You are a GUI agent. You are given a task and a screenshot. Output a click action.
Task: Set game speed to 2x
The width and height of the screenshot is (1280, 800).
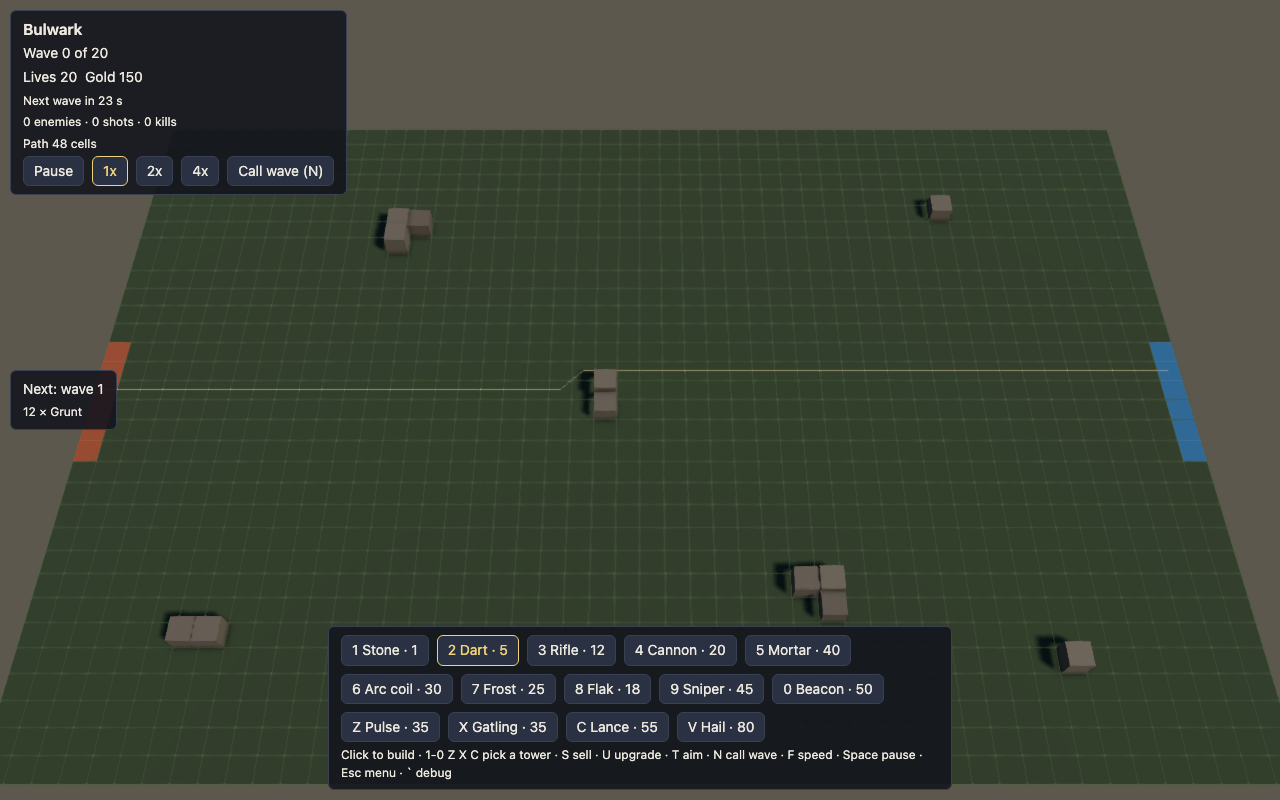pos(154,171)
